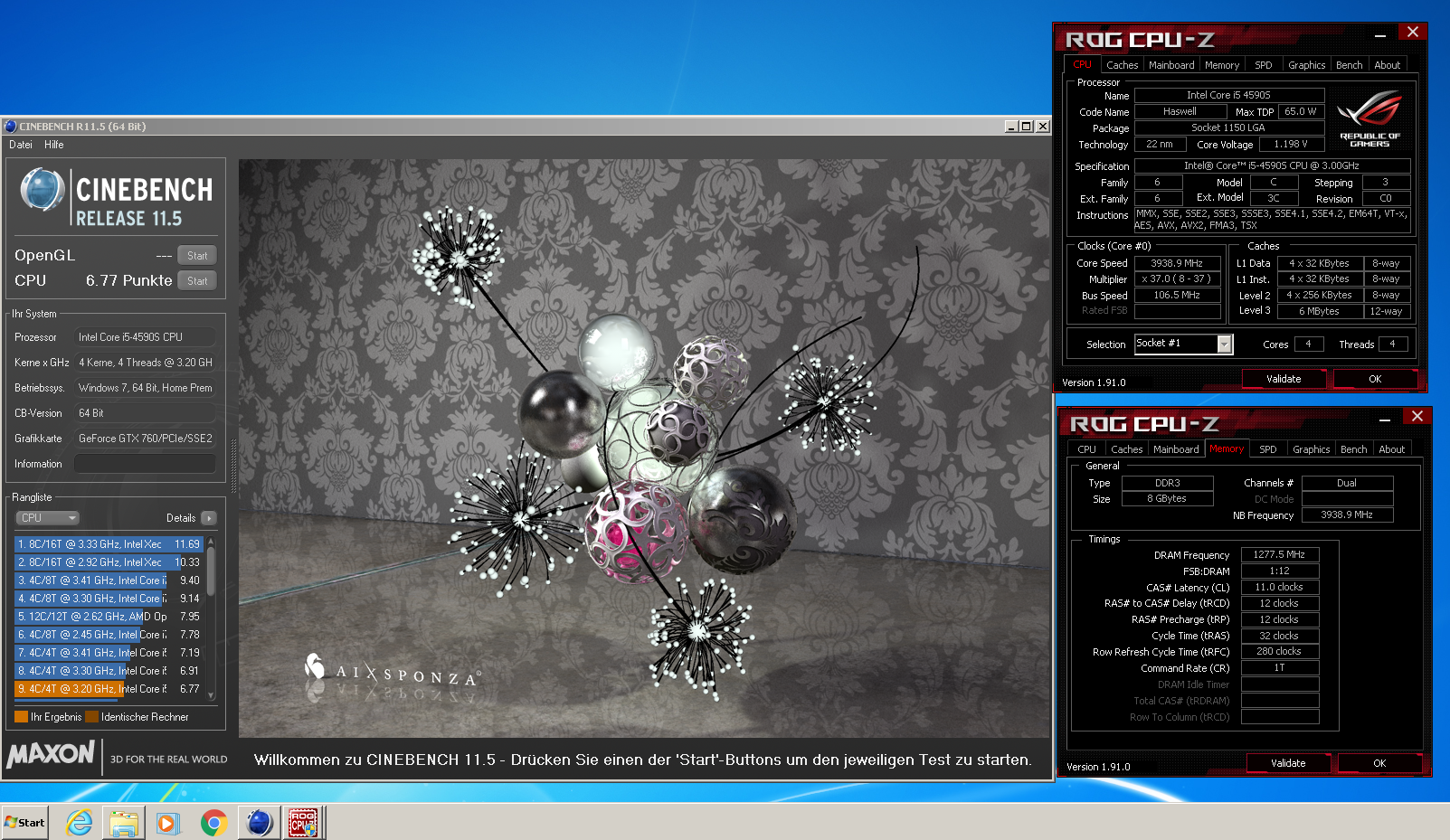Click OK in lower CPU-Z window

[x=1379, y=763]
